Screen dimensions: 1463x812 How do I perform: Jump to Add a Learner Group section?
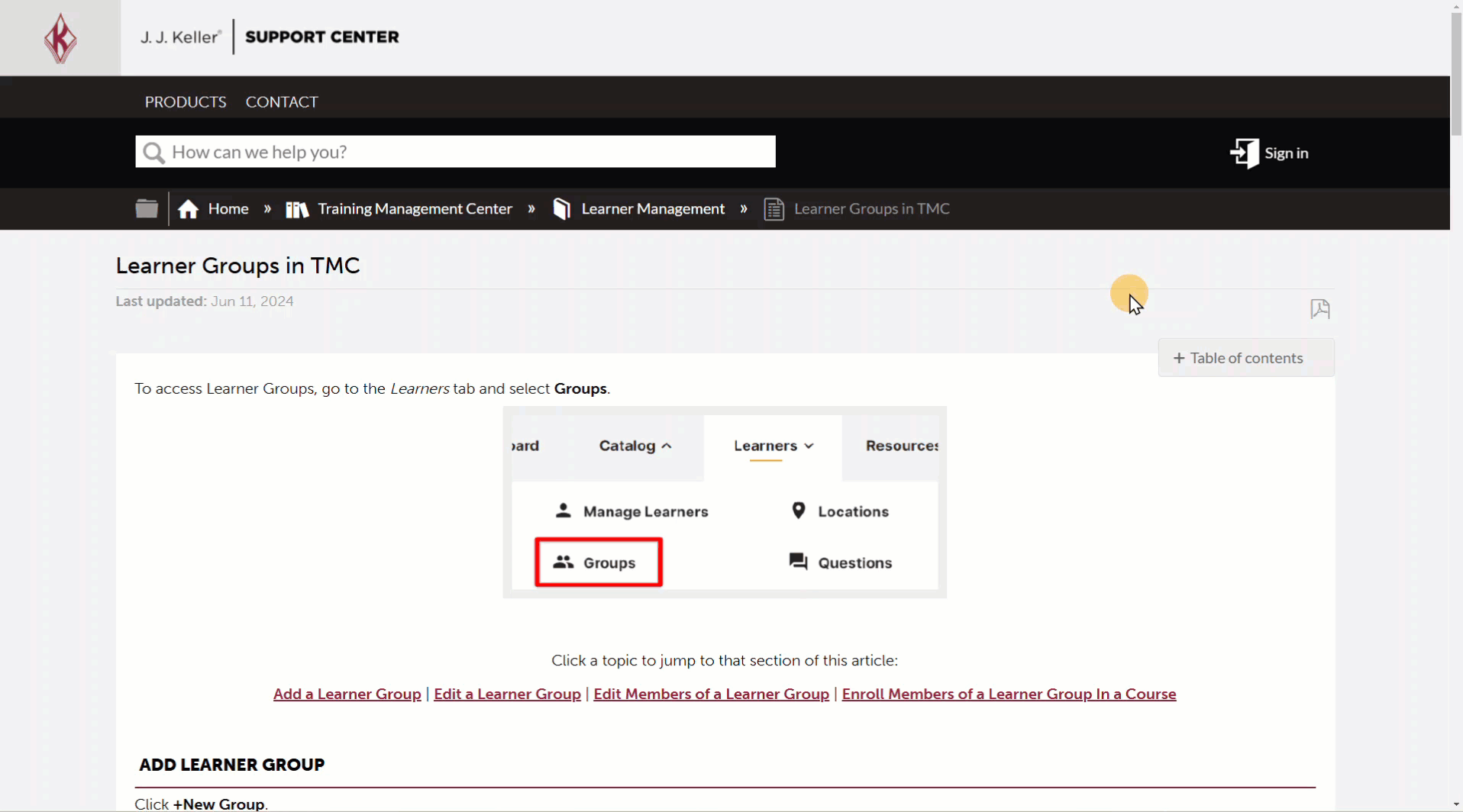click(x=347, y=694)
